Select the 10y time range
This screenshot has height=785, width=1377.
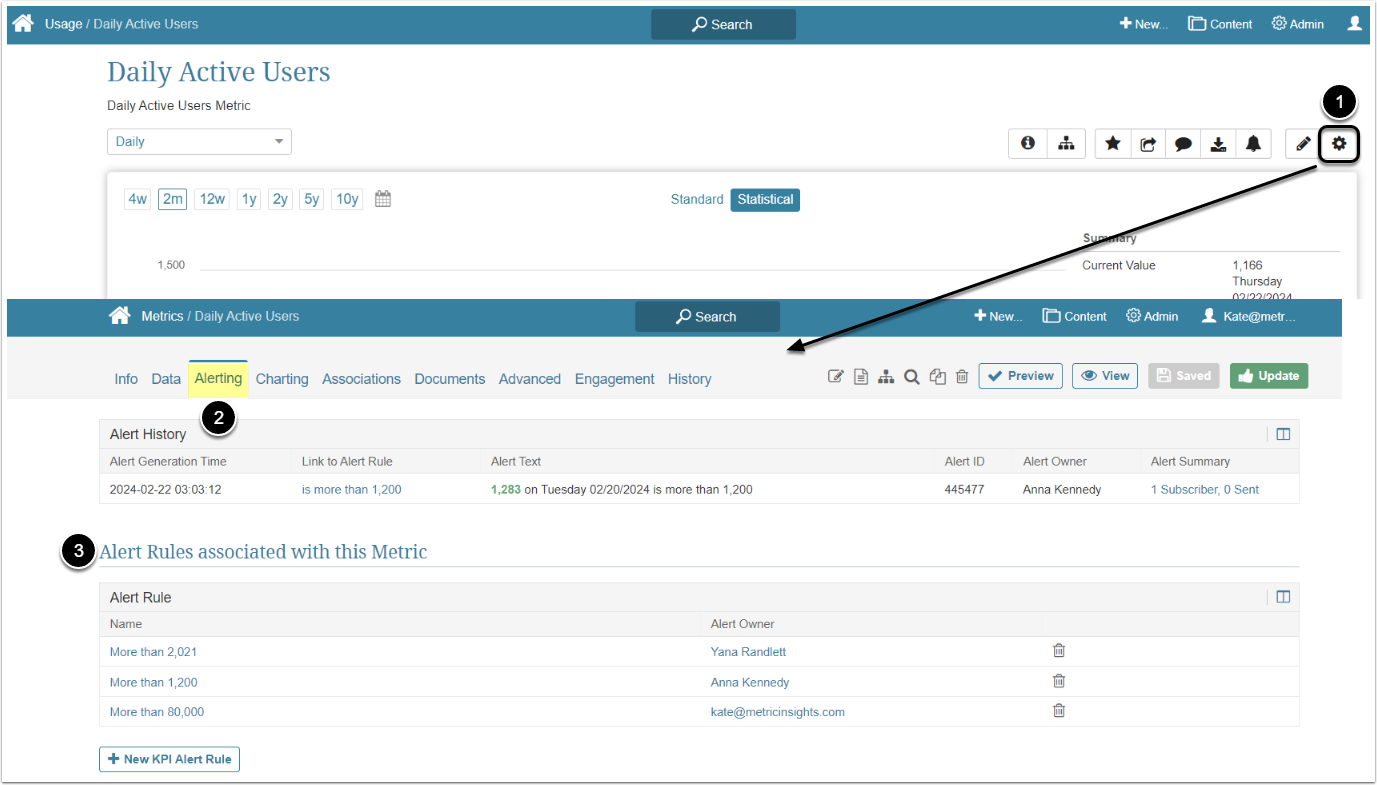point(347,199)
